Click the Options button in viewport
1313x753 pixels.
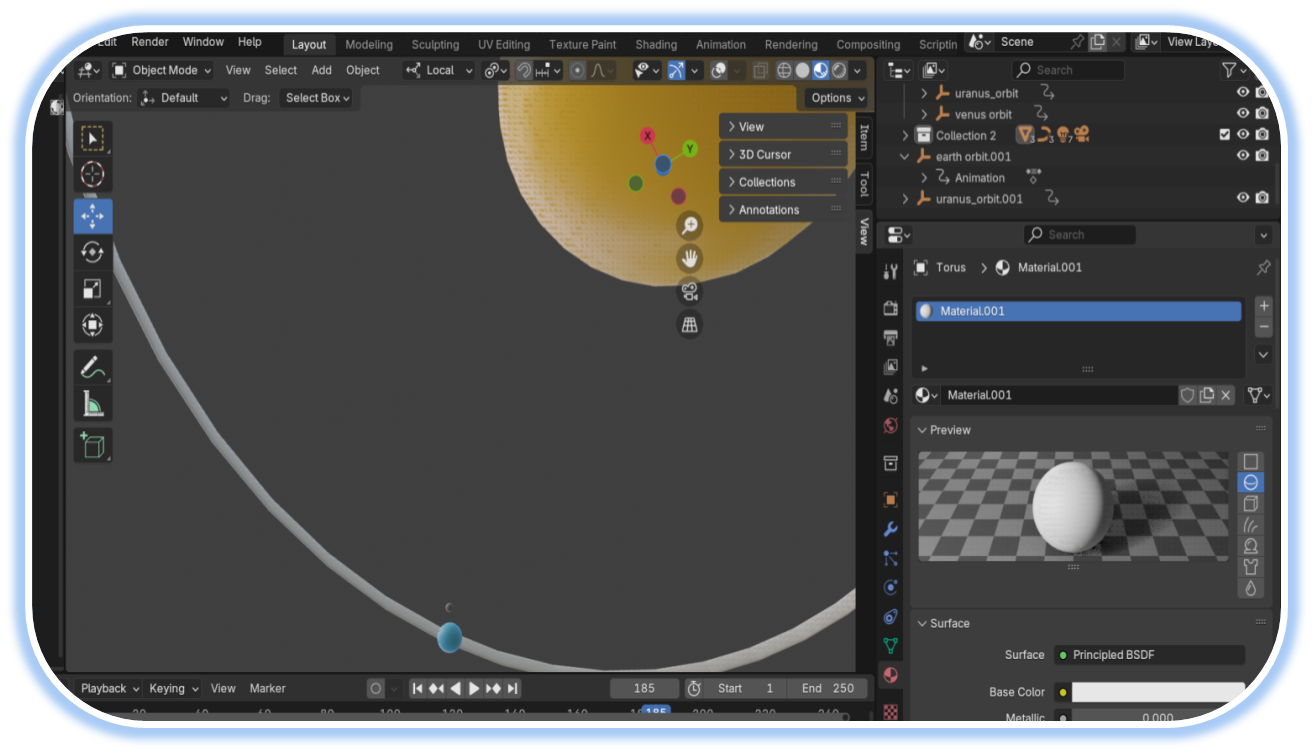coord(837,98)
